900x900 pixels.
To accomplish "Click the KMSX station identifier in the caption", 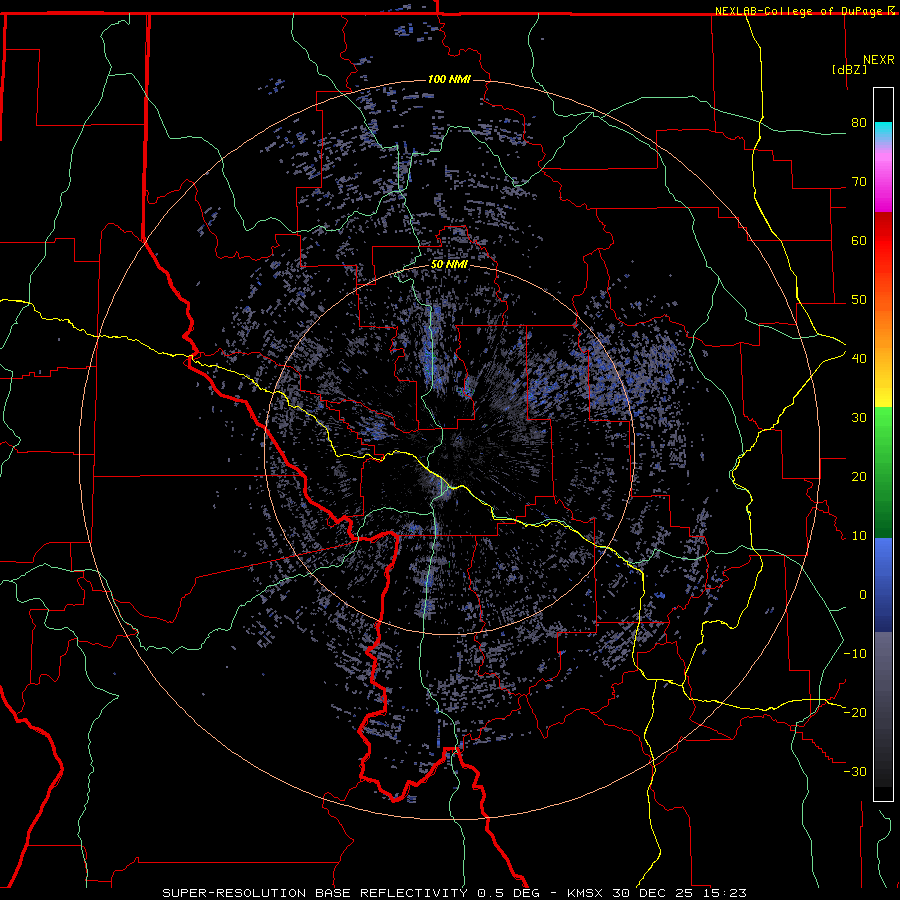I will coord(584,893).
